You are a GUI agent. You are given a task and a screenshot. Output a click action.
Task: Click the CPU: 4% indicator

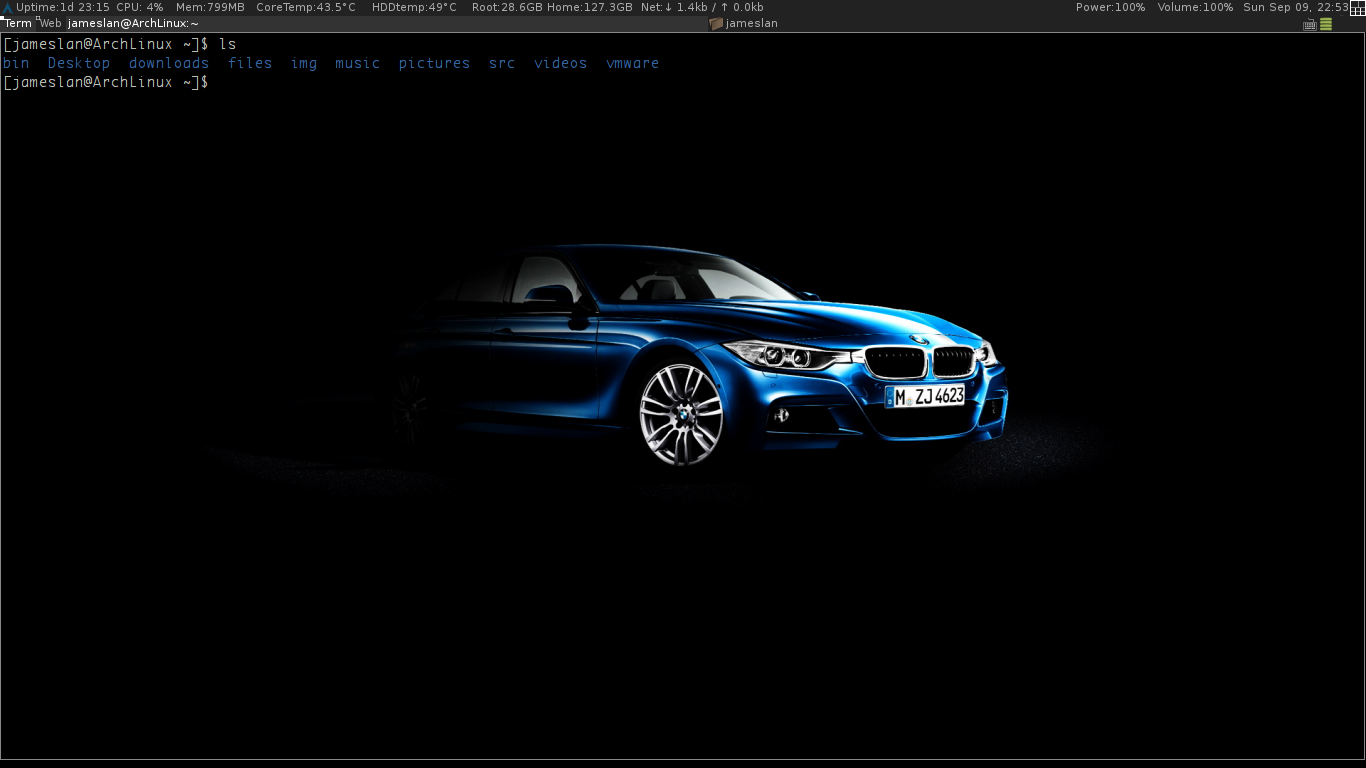(x=140, y=7)
